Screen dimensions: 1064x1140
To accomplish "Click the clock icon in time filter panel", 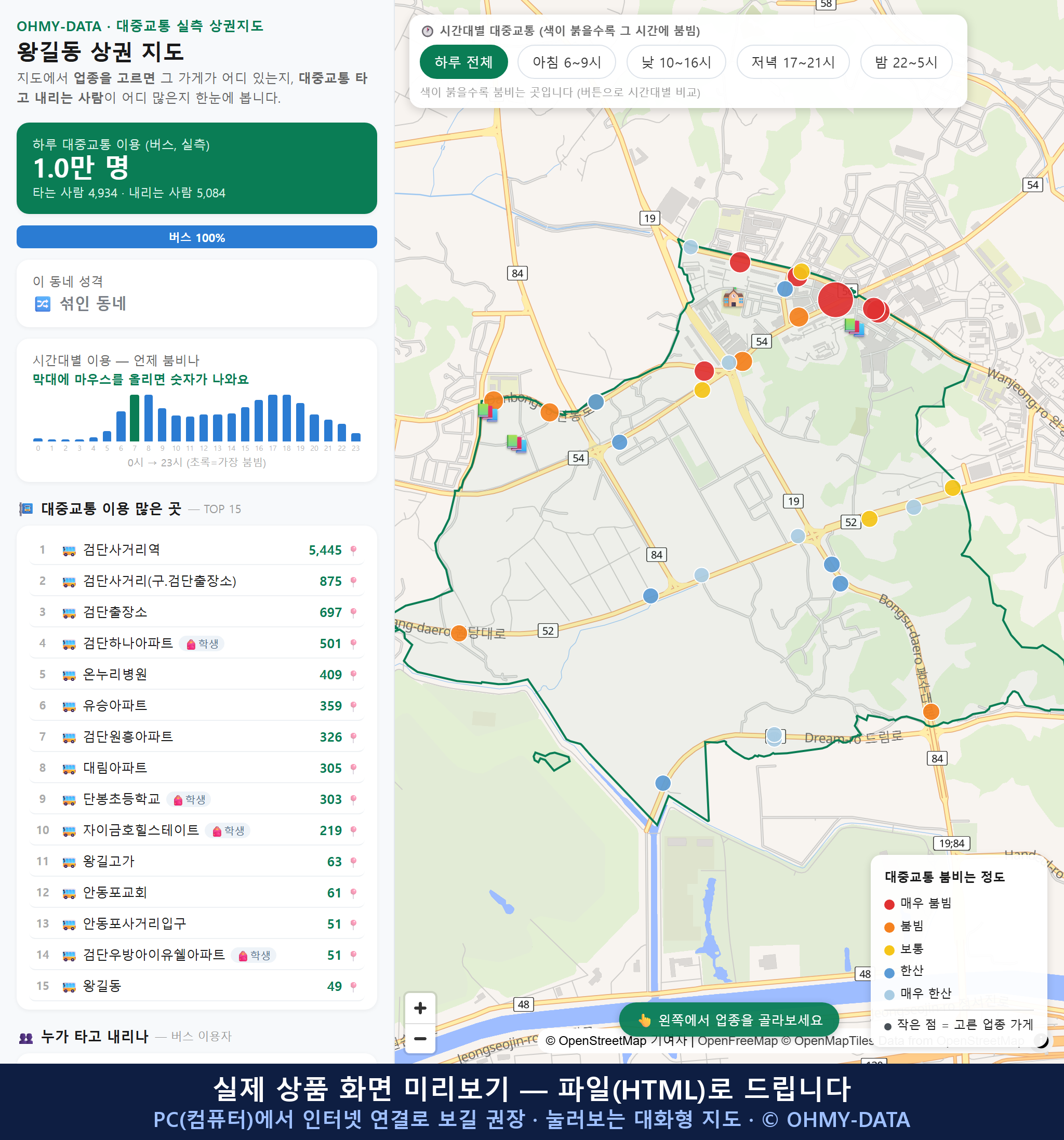I will [428, 31].
